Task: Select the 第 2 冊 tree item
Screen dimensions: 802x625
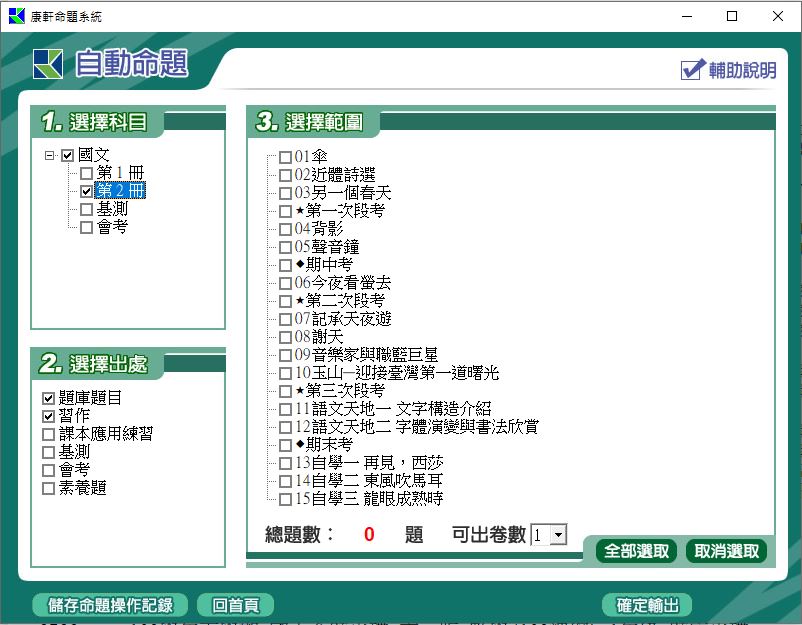Action: pyautogui.click(x=120, y=191)
